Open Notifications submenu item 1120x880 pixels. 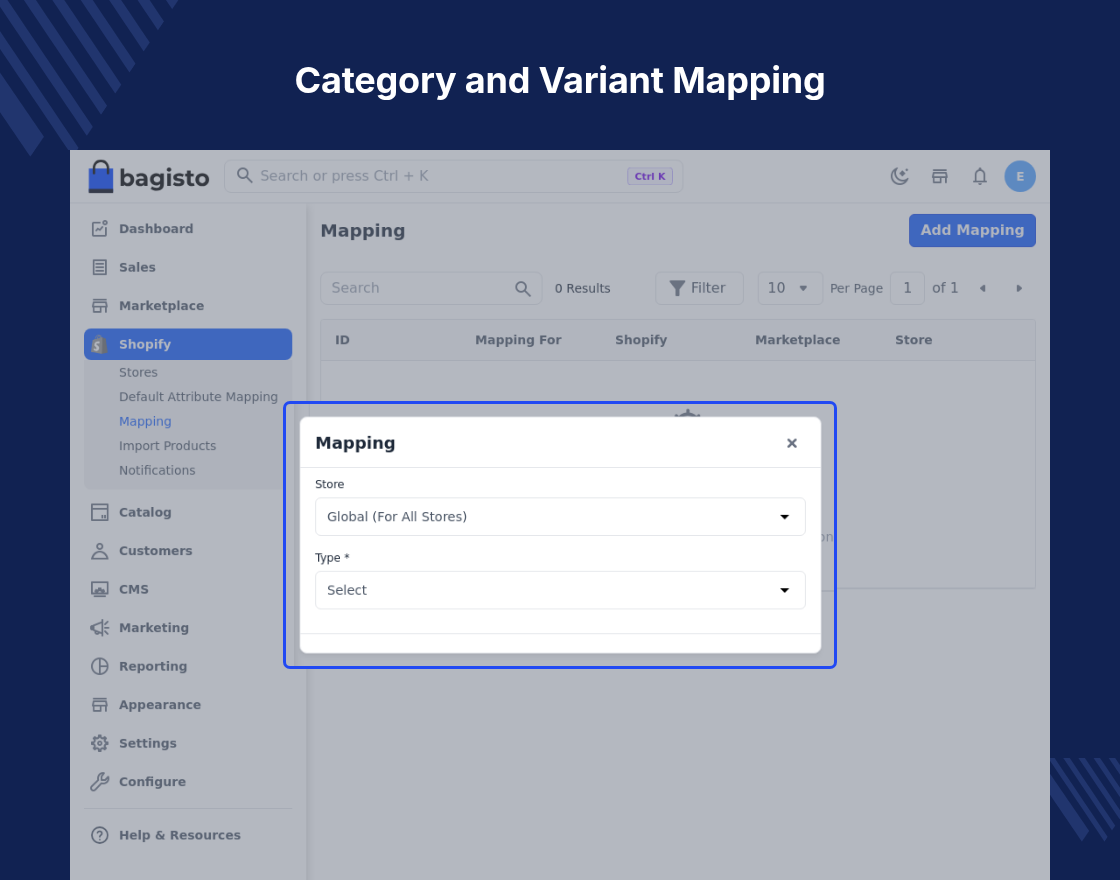click(x=157, y=470)
